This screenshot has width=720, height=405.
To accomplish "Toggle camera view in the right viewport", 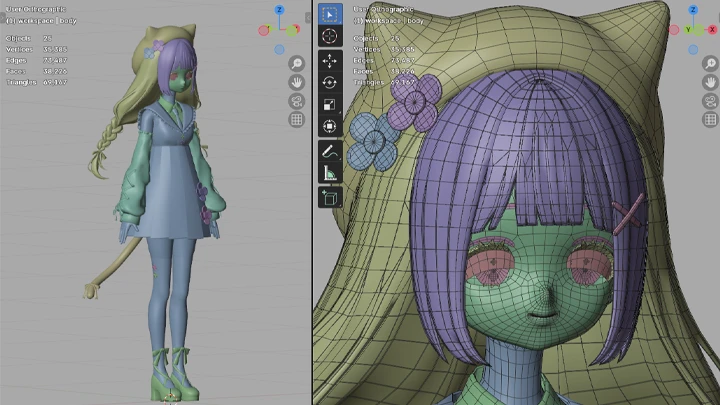I will 709,101.
